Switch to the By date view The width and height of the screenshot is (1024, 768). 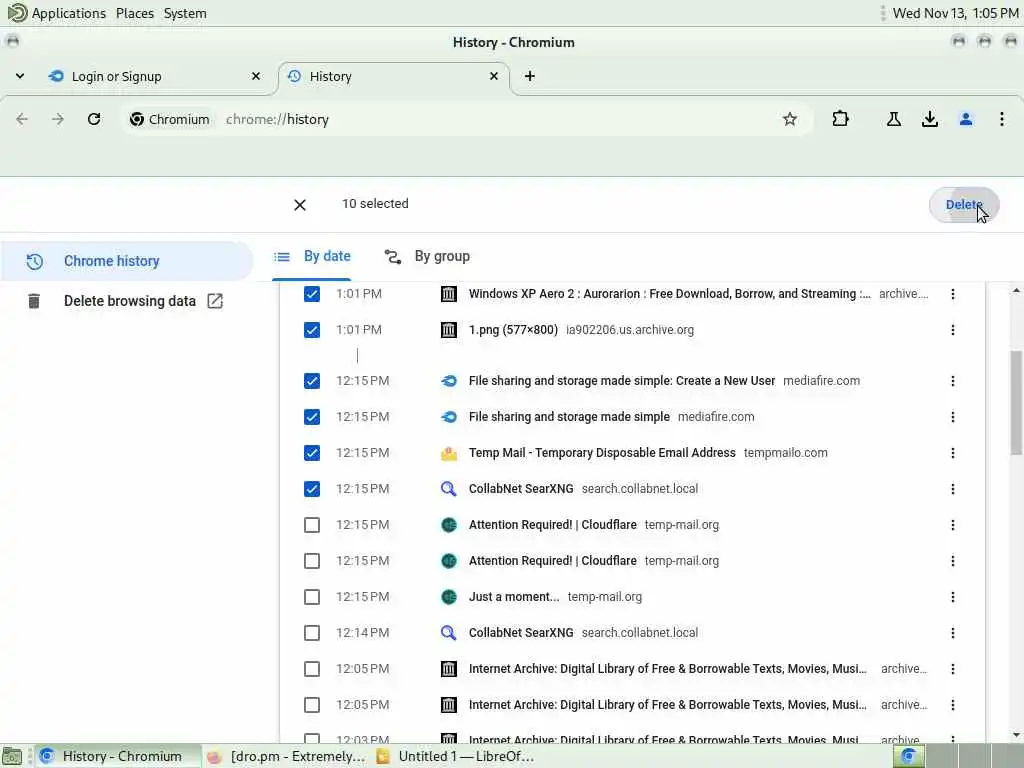[x=312, y=256]
